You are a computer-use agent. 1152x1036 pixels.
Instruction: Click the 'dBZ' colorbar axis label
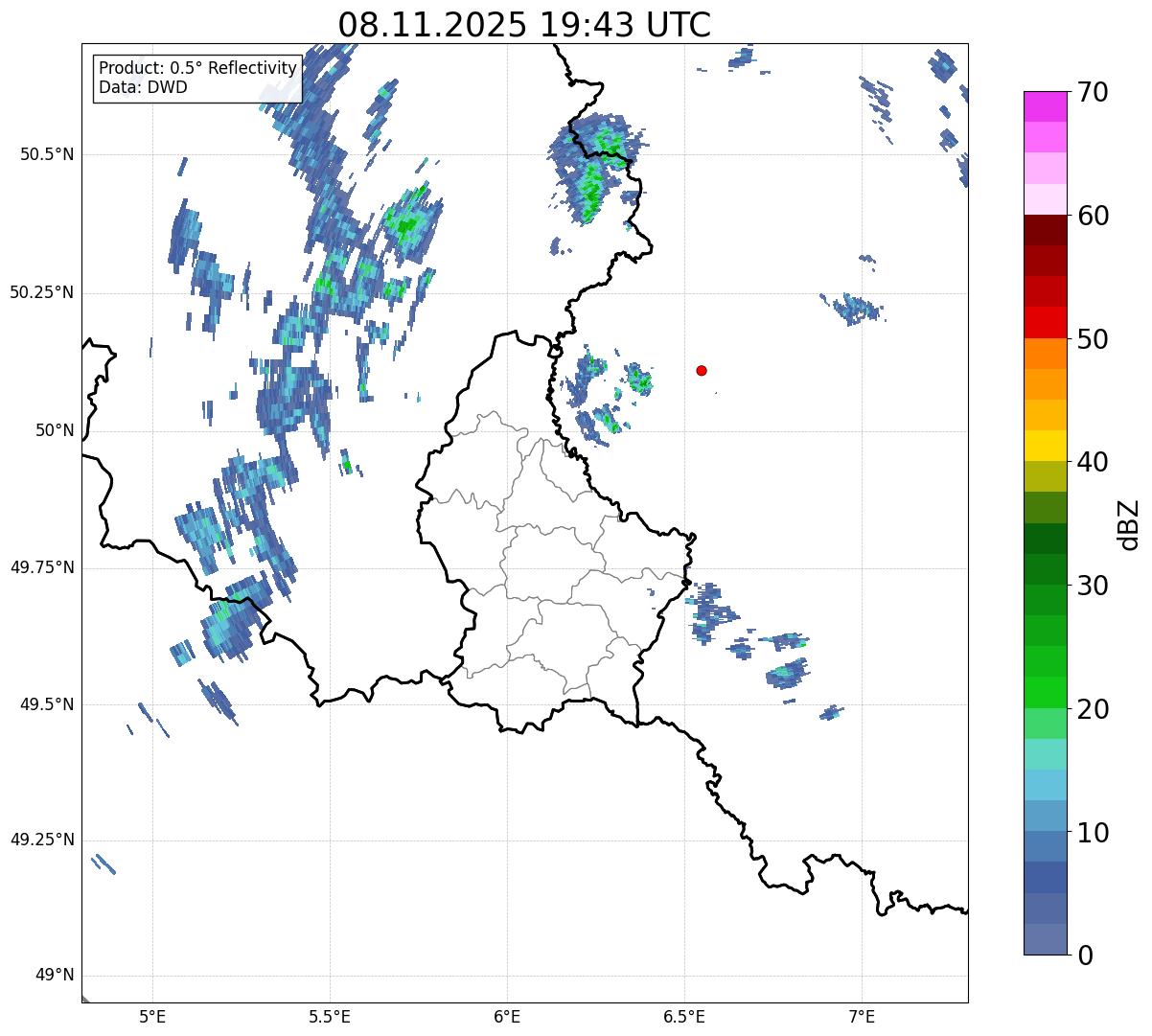click(1130, 523)
